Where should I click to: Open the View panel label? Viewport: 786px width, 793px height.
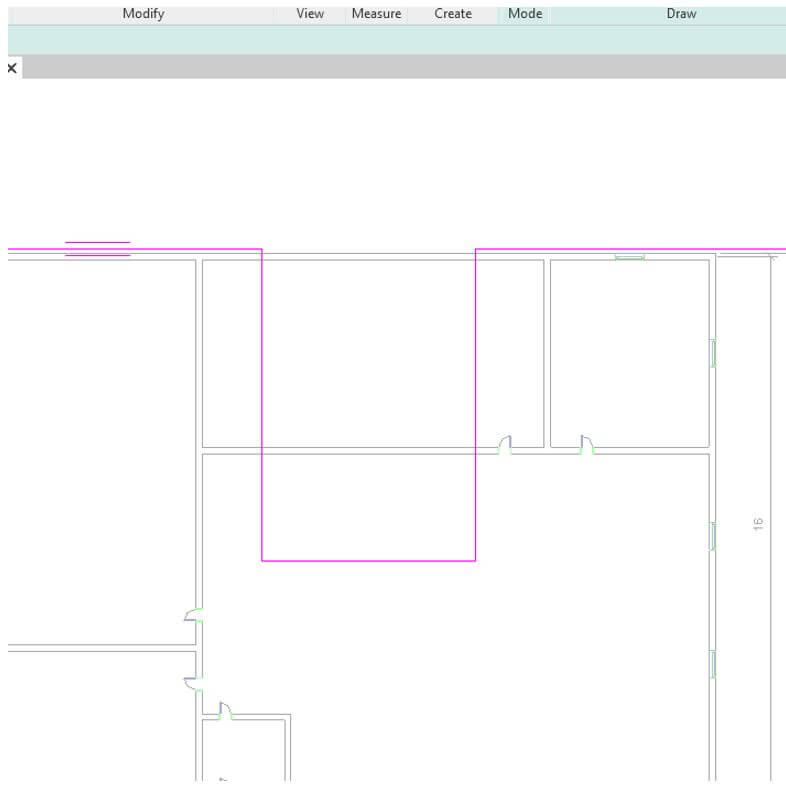(310, 14)
